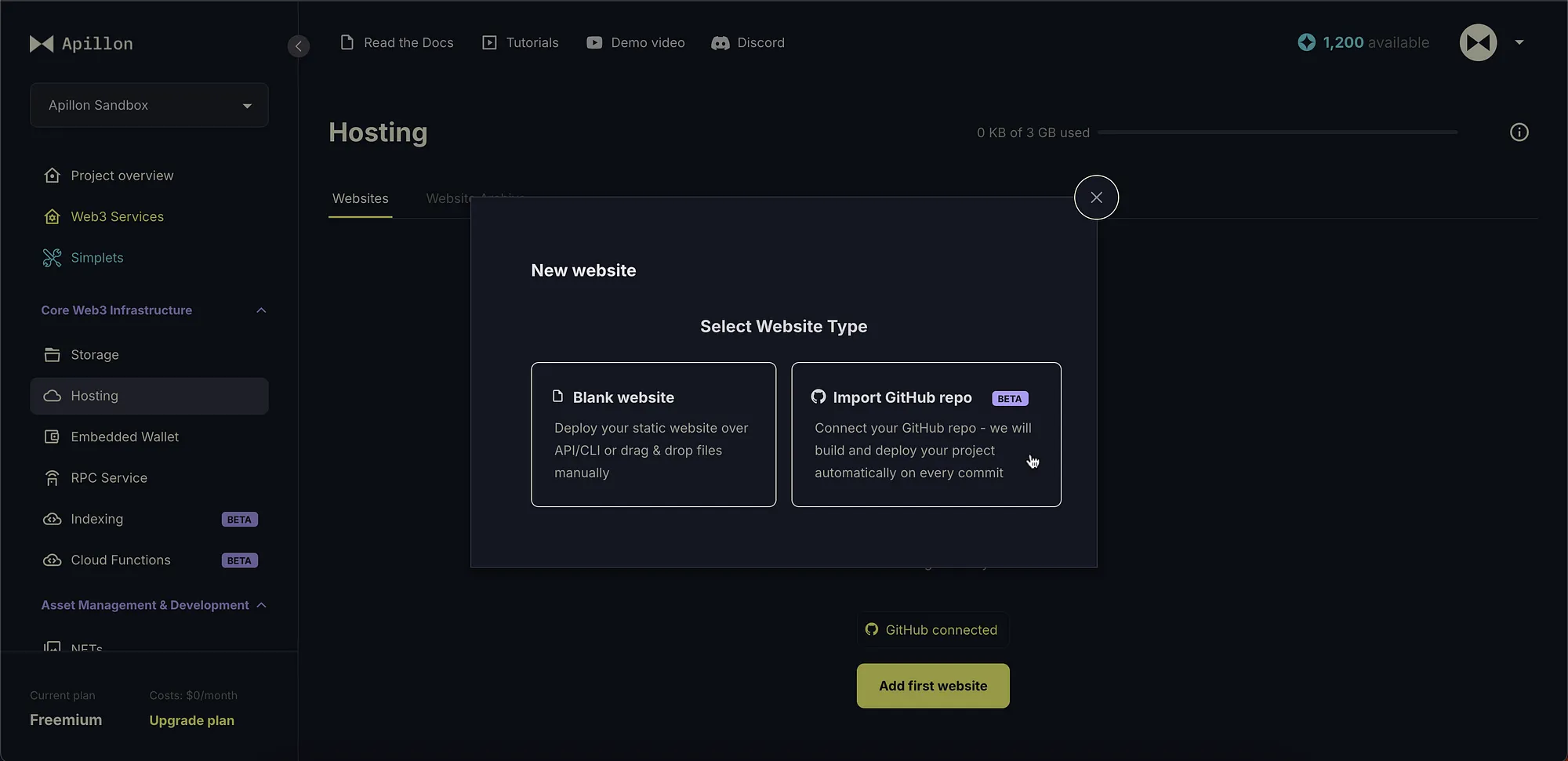Open Cloud Functions in sidebar
1568x761 pixels.
point(149,560)
